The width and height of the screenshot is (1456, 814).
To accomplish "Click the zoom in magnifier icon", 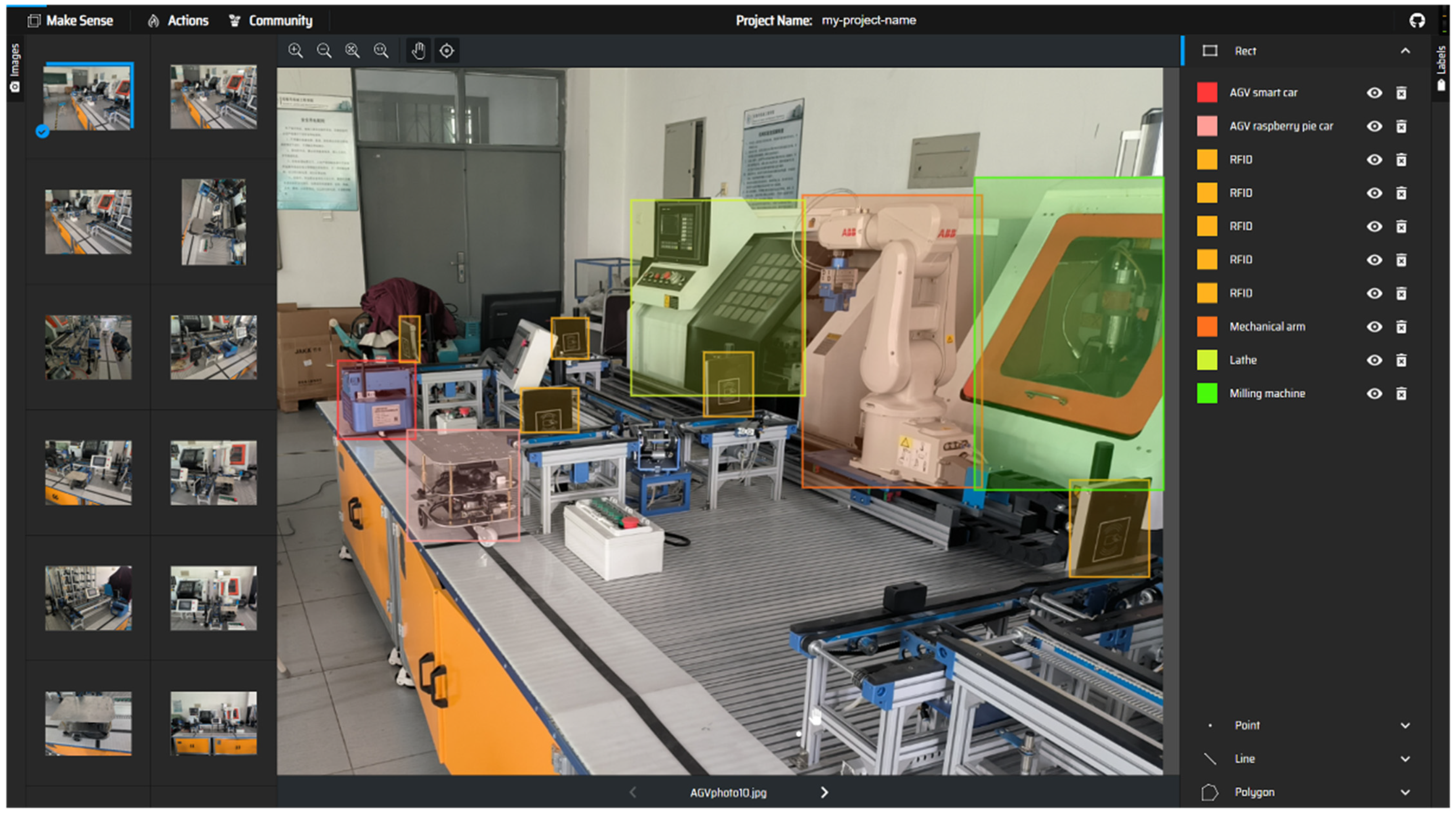I will (x=296, y=51).
